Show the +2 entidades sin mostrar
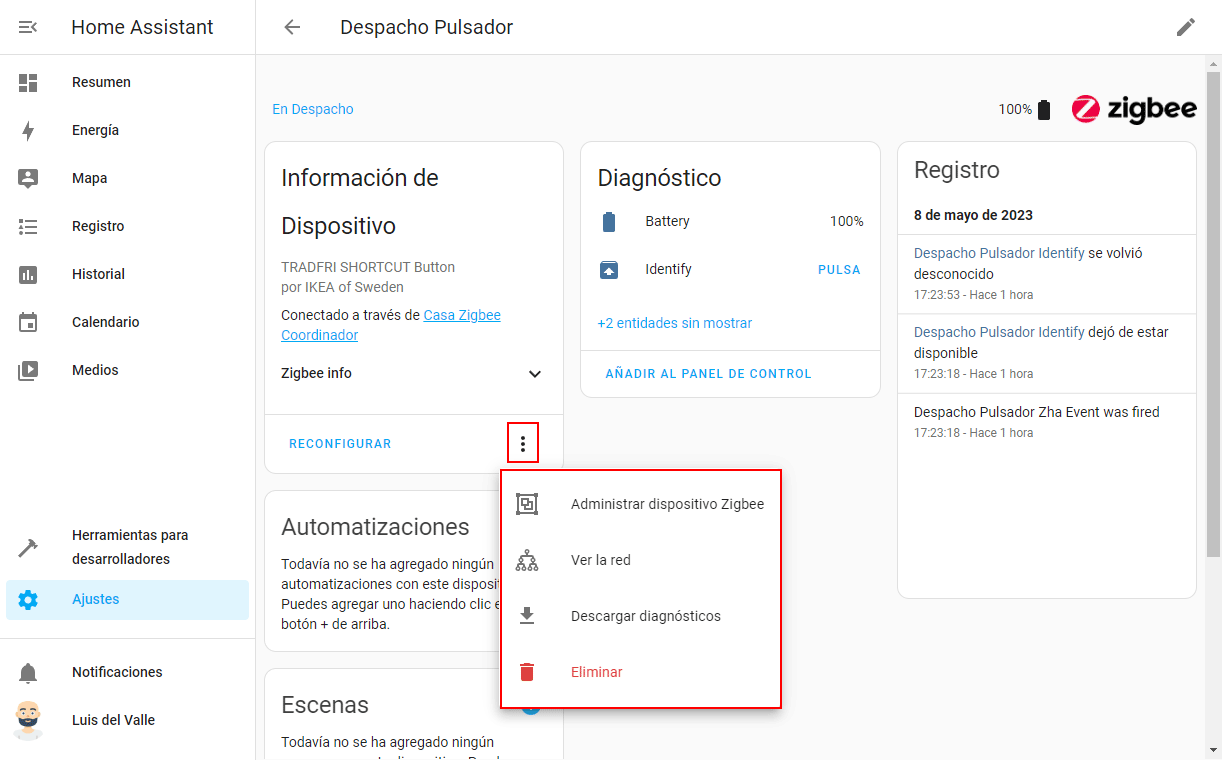 674,323
